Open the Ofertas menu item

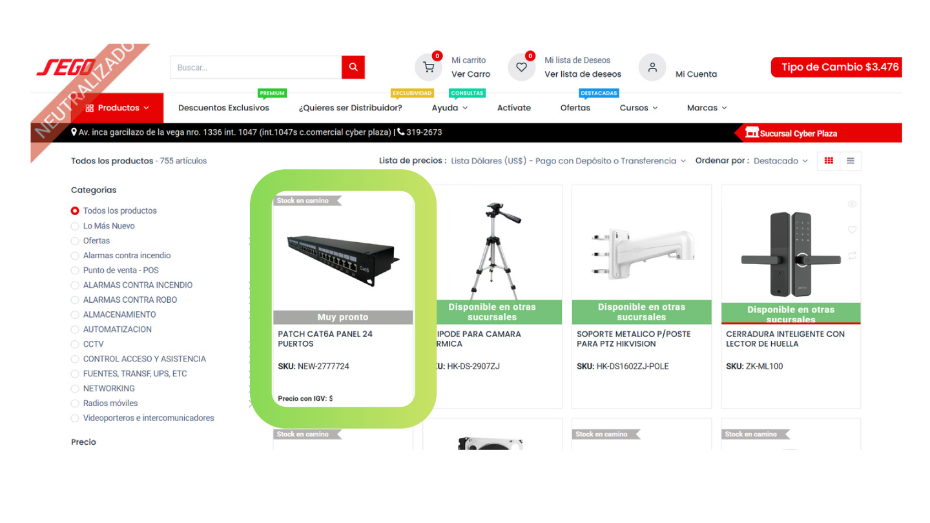pos(575,108)
